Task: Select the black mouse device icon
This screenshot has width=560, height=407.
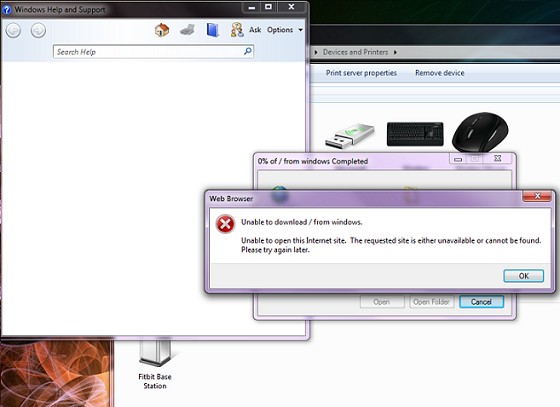Action: 480,132
